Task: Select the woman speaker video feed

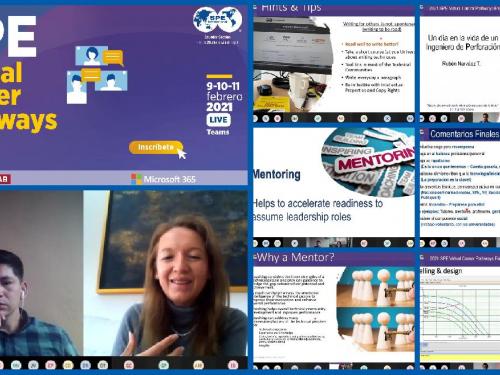Action: [166, 273]
